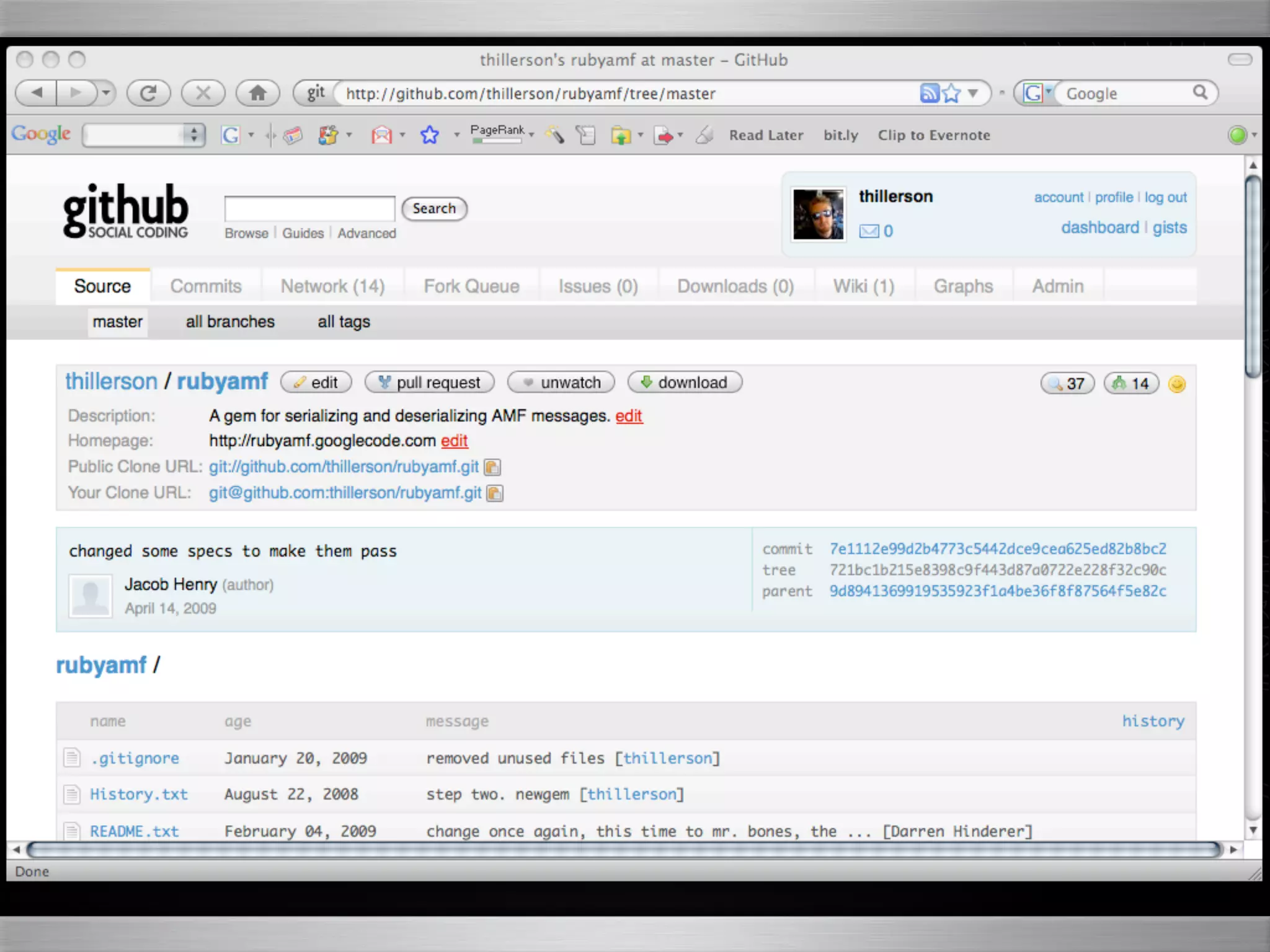Open the inbox envelope with 0 messages
1270x952 pixels.
pyautogui.click(x=876, y=231)
